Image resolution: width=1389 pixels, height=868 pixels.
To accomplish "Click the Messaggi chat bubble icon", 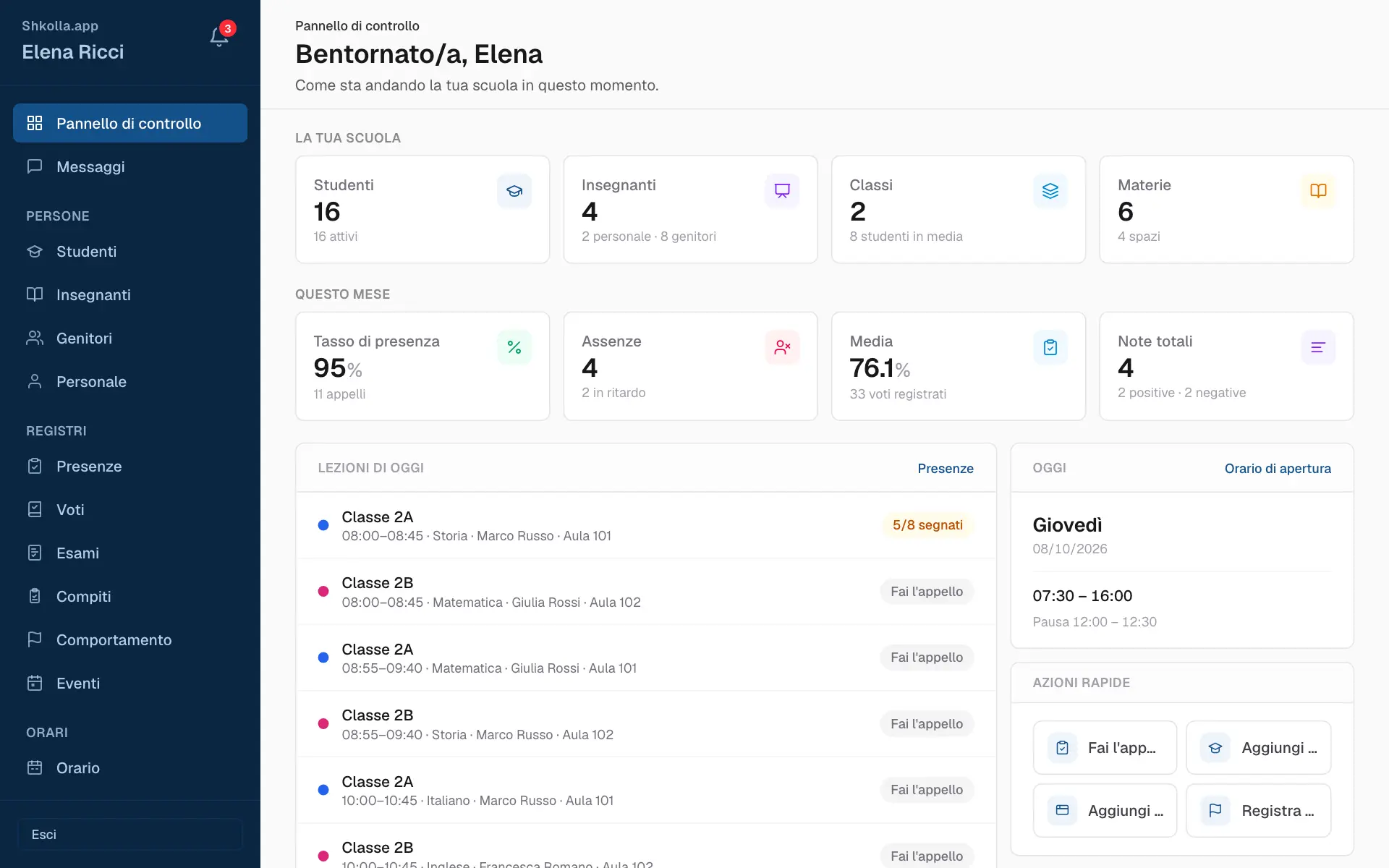I will click(x=35, y=166).
